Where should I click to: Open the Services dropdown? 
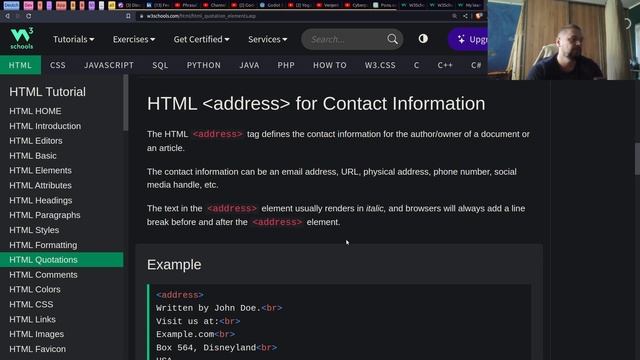tap(267, 39)
